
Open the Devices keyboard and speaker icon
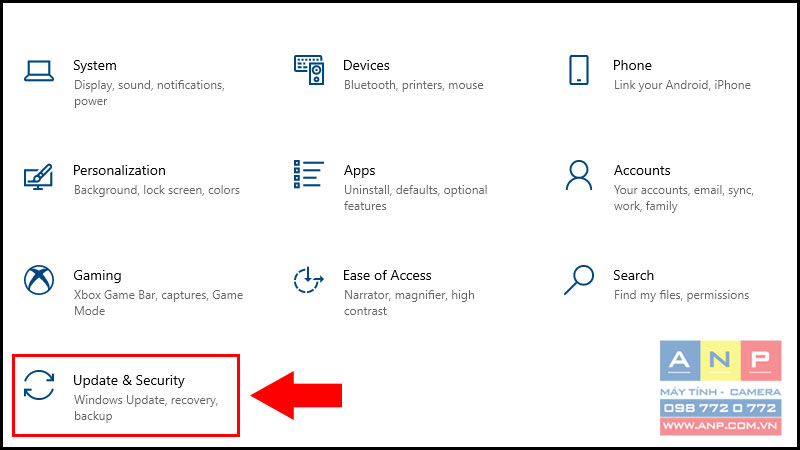[309, 70]
